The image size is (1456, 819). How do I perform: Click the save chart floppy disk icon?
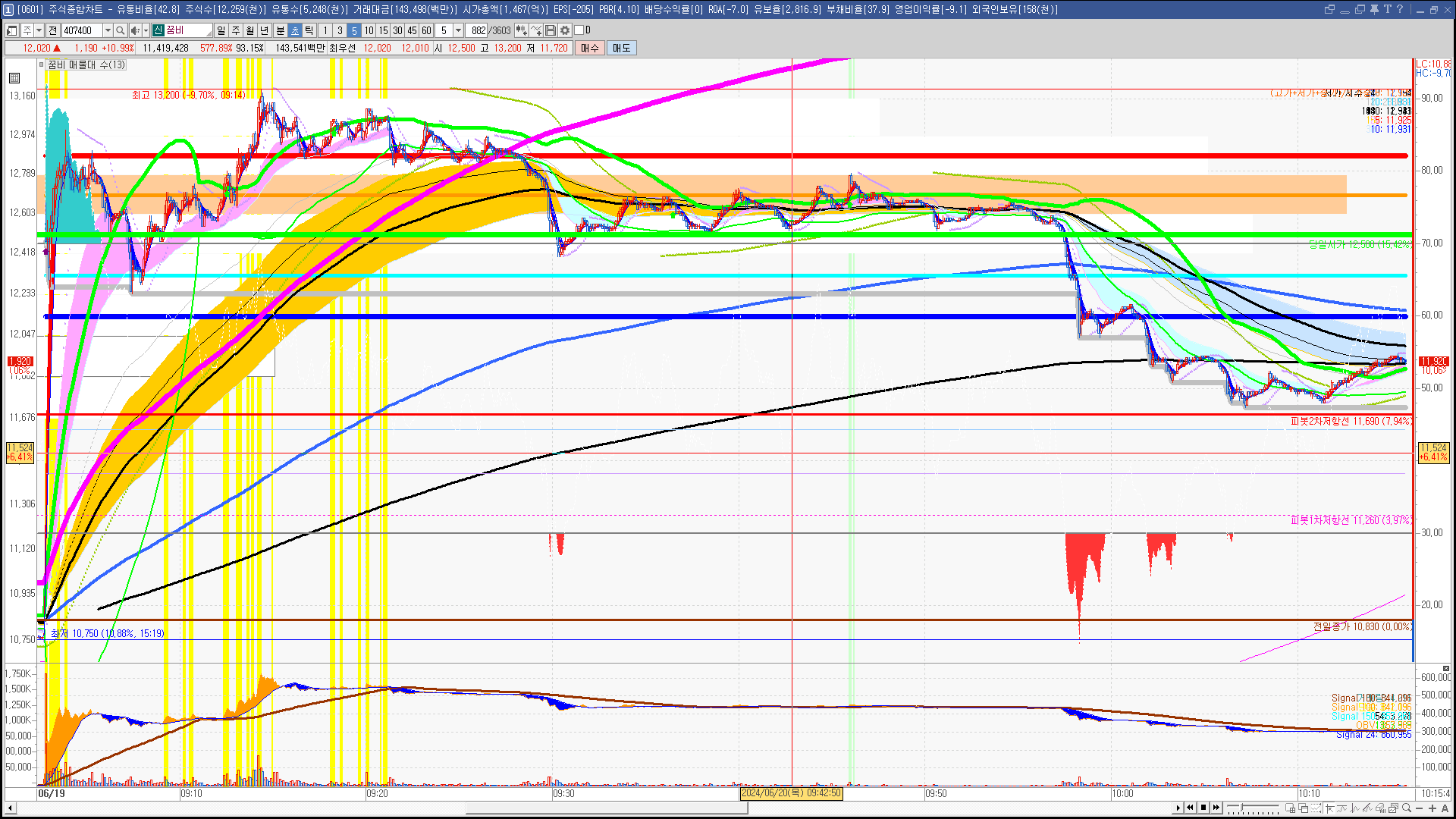click(x=551, y=30)
